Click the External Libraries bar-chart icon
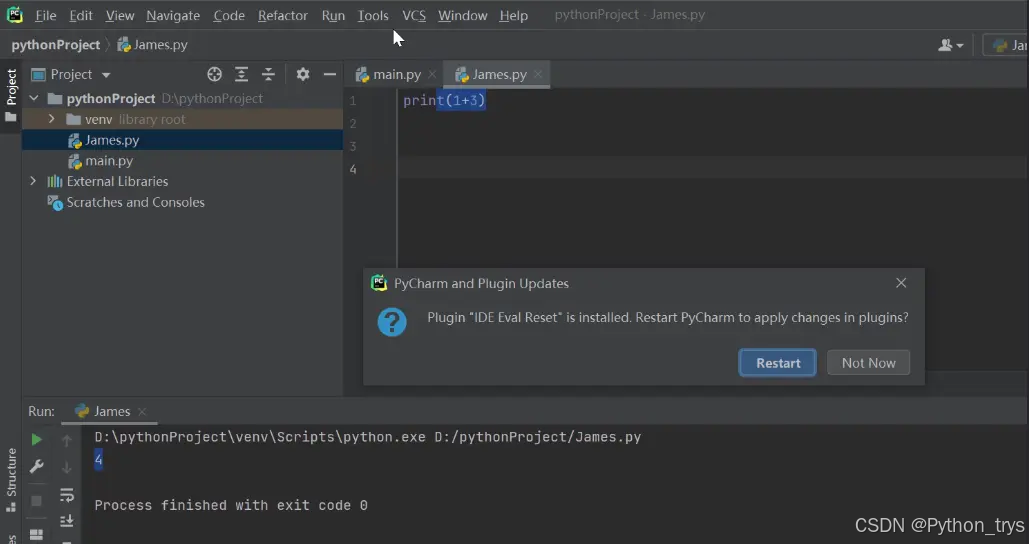The image size is (1029, 544). (54, 181)
